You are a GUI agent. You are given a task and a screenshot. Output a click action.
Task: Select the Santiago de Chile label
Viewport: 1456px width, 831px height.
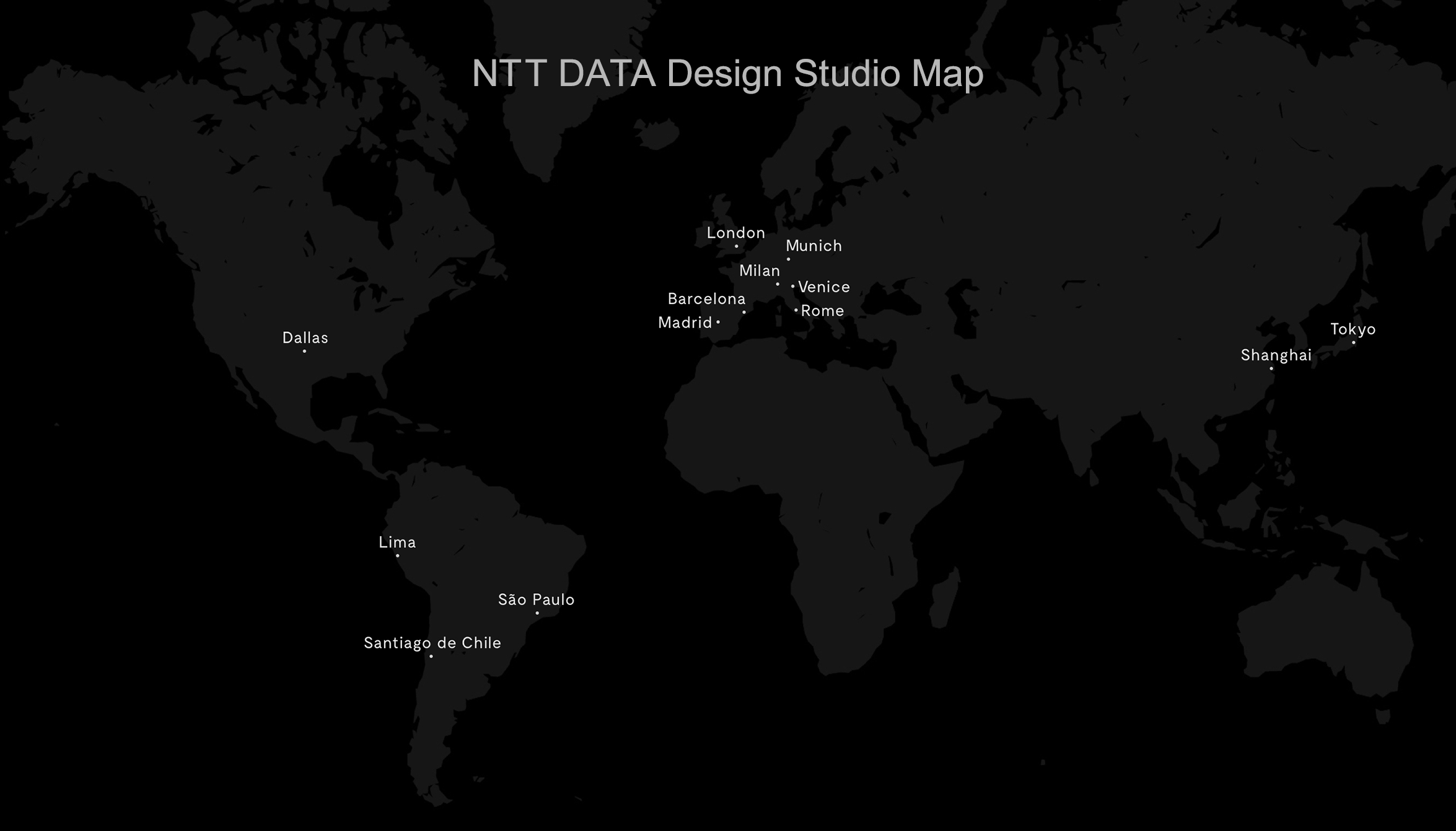[x=432, y=643]
